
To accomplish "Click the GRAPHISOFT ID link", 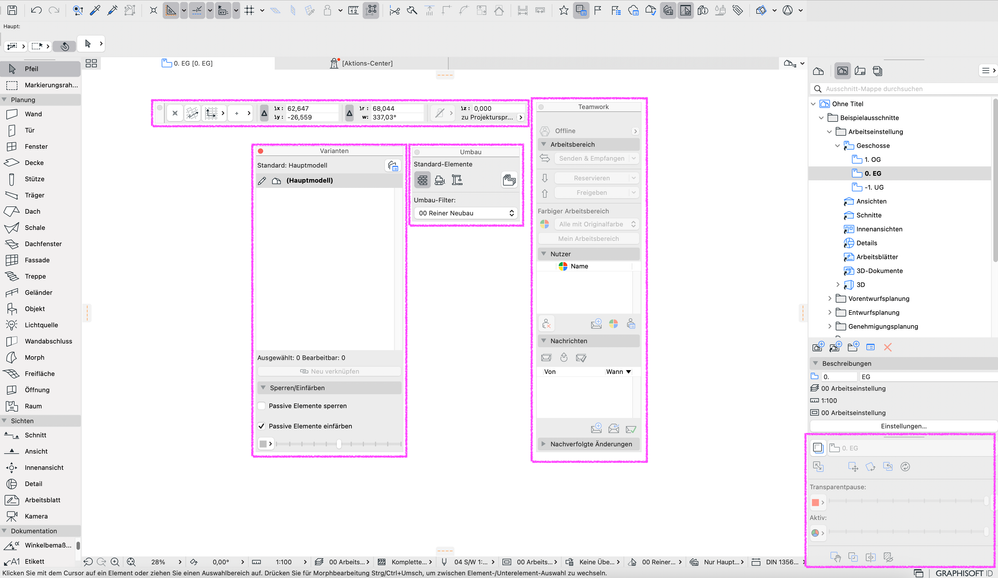I will (x=963, y=574).
